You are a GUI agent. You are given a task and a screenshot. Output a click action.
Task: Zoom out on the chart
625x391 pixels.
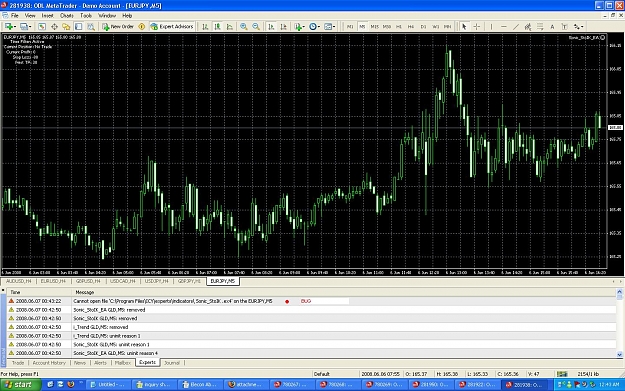256,26
